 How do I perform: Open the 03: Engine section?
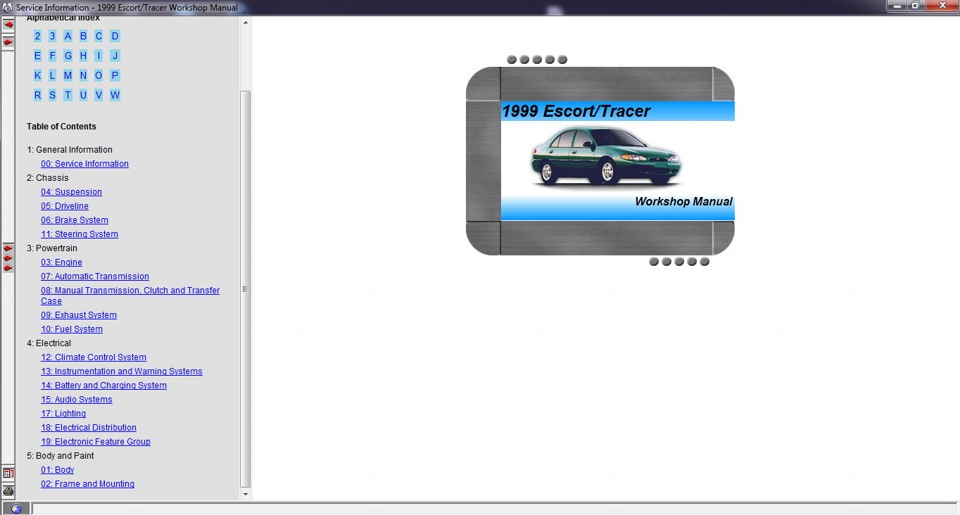click(x=61, y=262)
